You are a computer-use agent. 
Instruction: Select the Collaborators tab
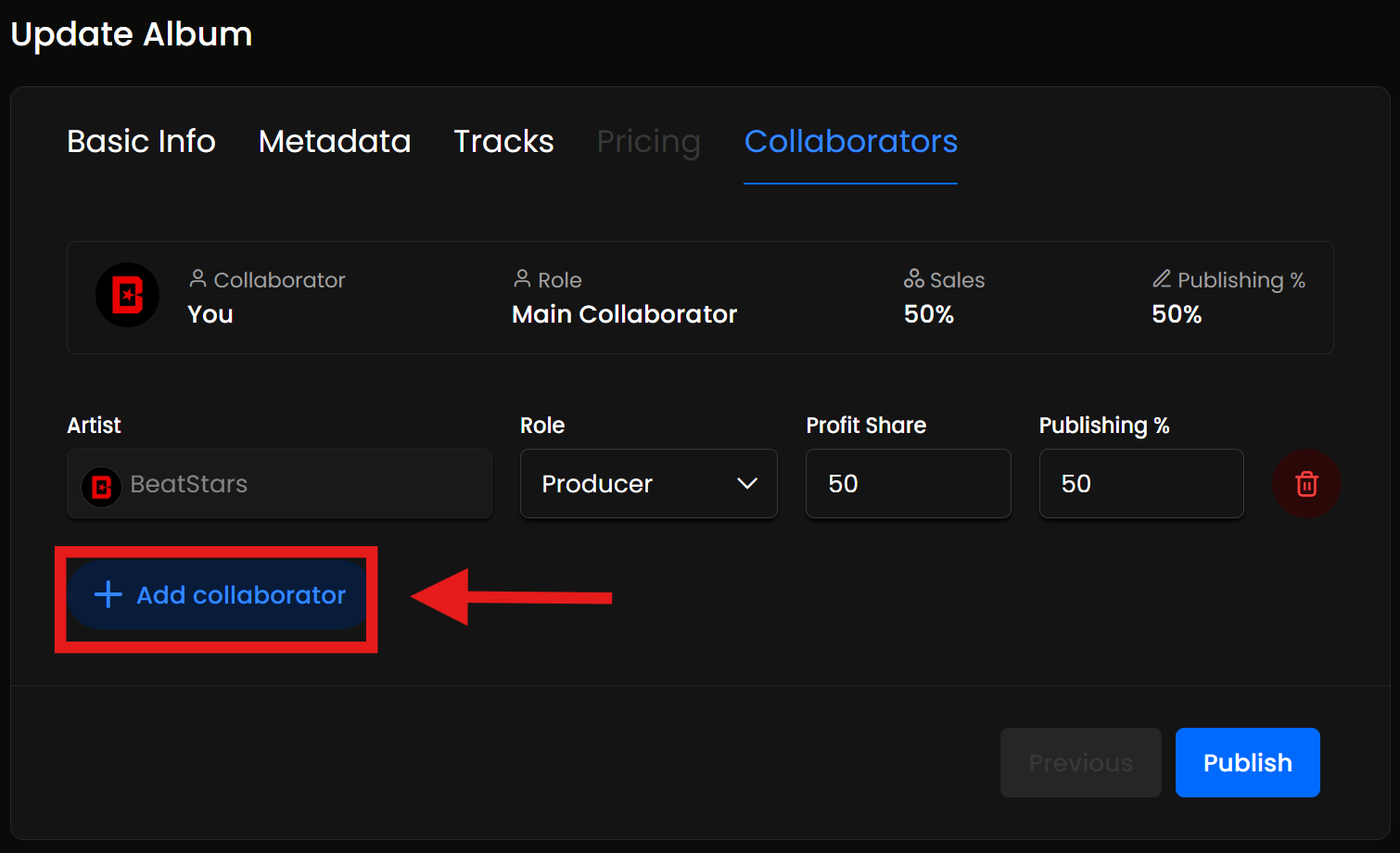(x=850, y=141)
